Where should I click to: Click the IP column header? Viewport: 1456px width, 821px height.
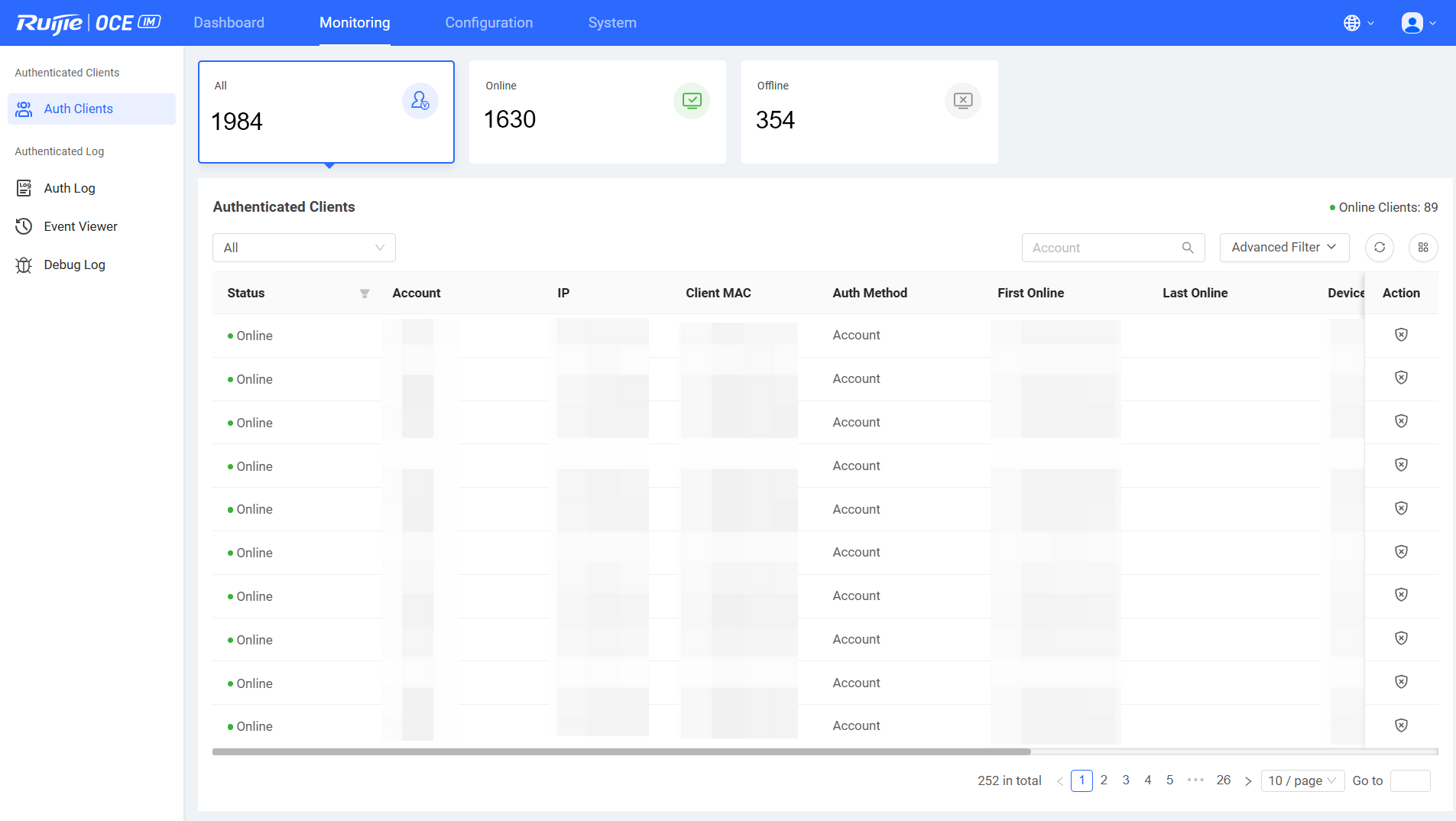[563, 294]
